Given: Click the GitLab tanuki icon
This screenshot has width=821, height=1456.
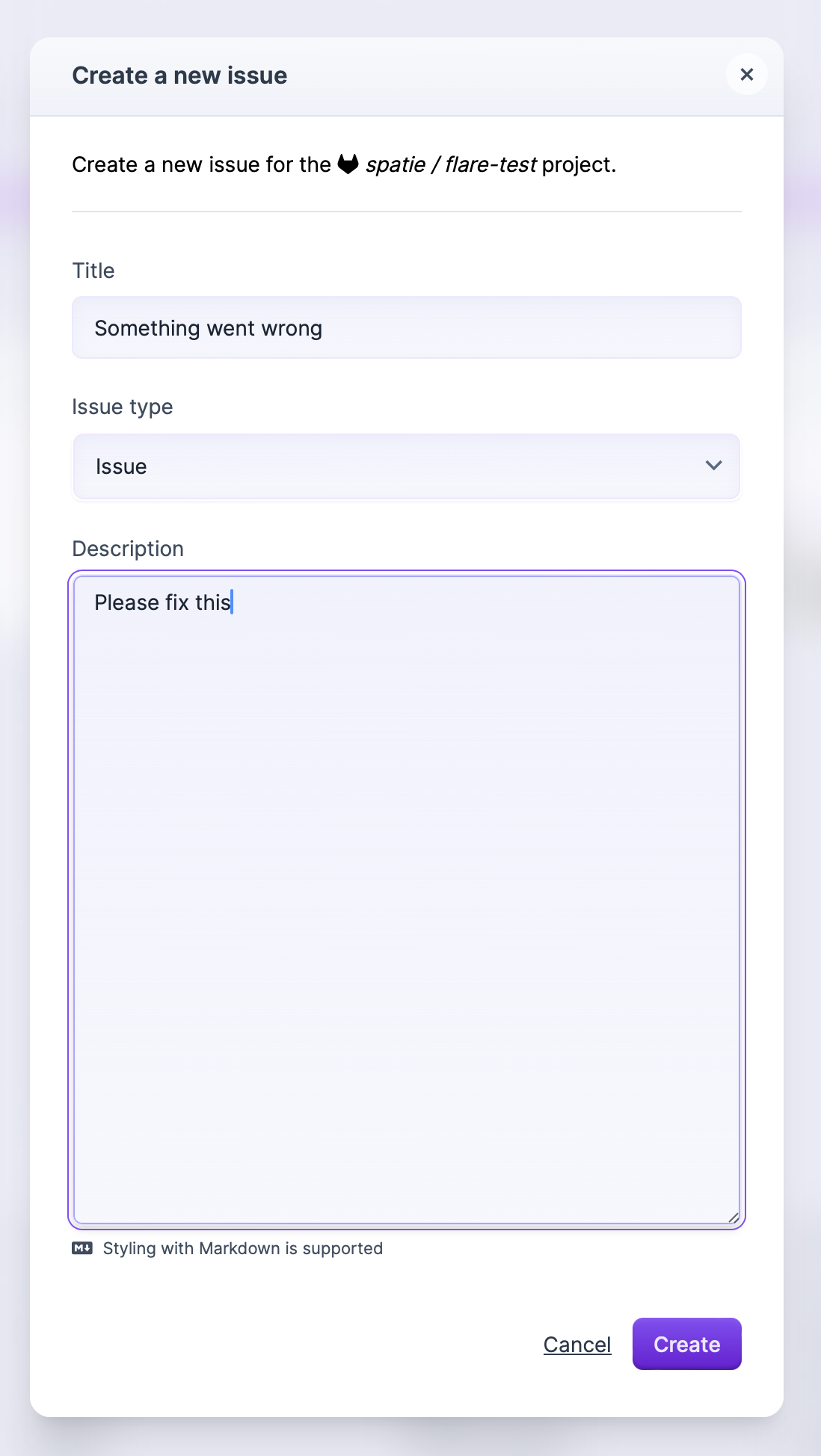Looking at the screenshot, I should [348, 163].
